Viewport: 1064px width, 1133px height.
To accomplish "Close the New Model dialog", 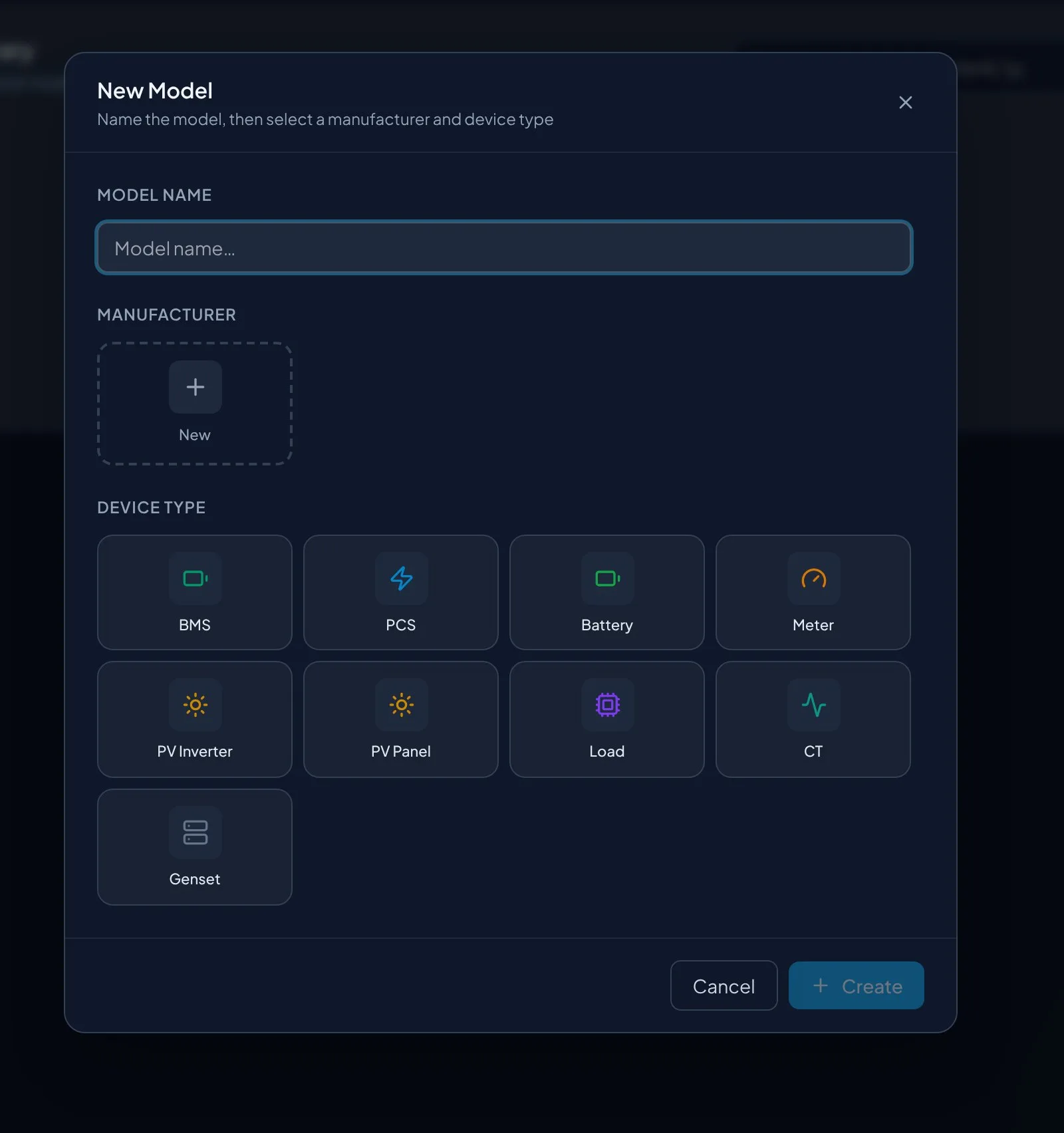I will click(905, 102).
